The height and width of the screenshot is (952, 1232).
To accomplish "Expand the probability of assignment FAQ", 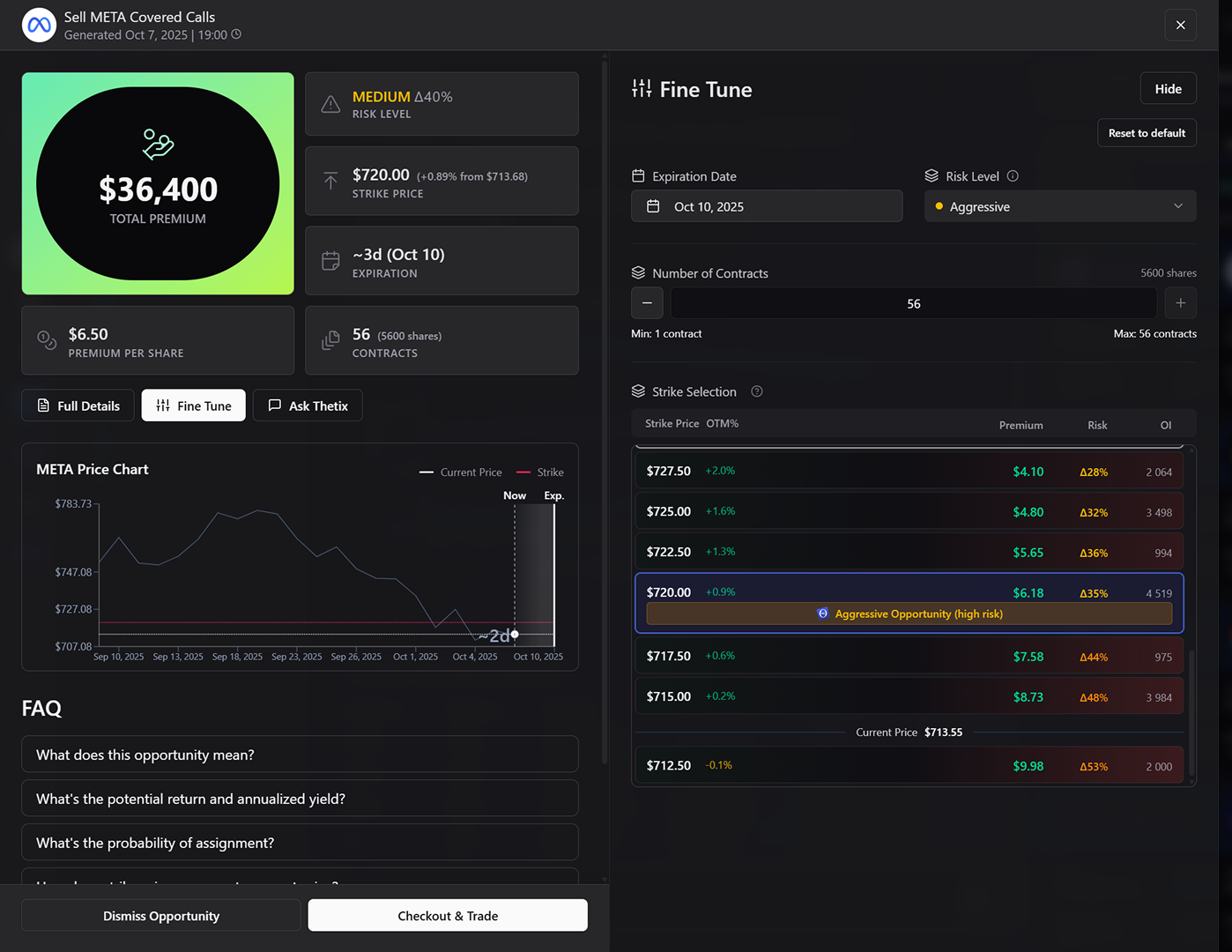I will point(300,843).
